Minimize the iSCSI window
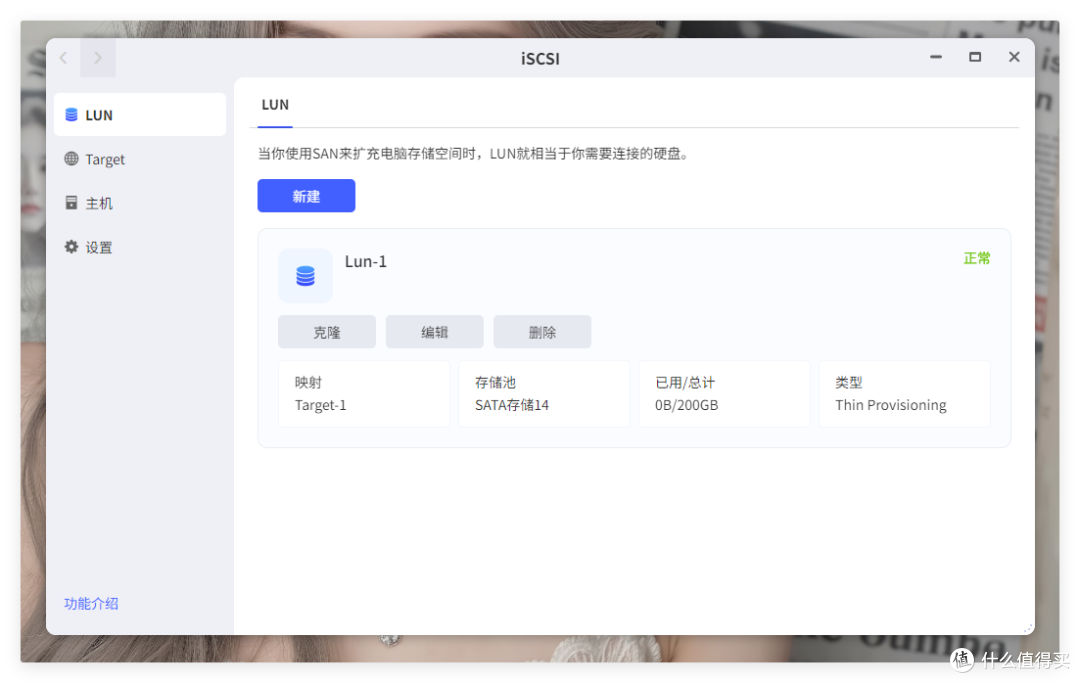Screen dimensions: 1080x683 tap(935, 57)
